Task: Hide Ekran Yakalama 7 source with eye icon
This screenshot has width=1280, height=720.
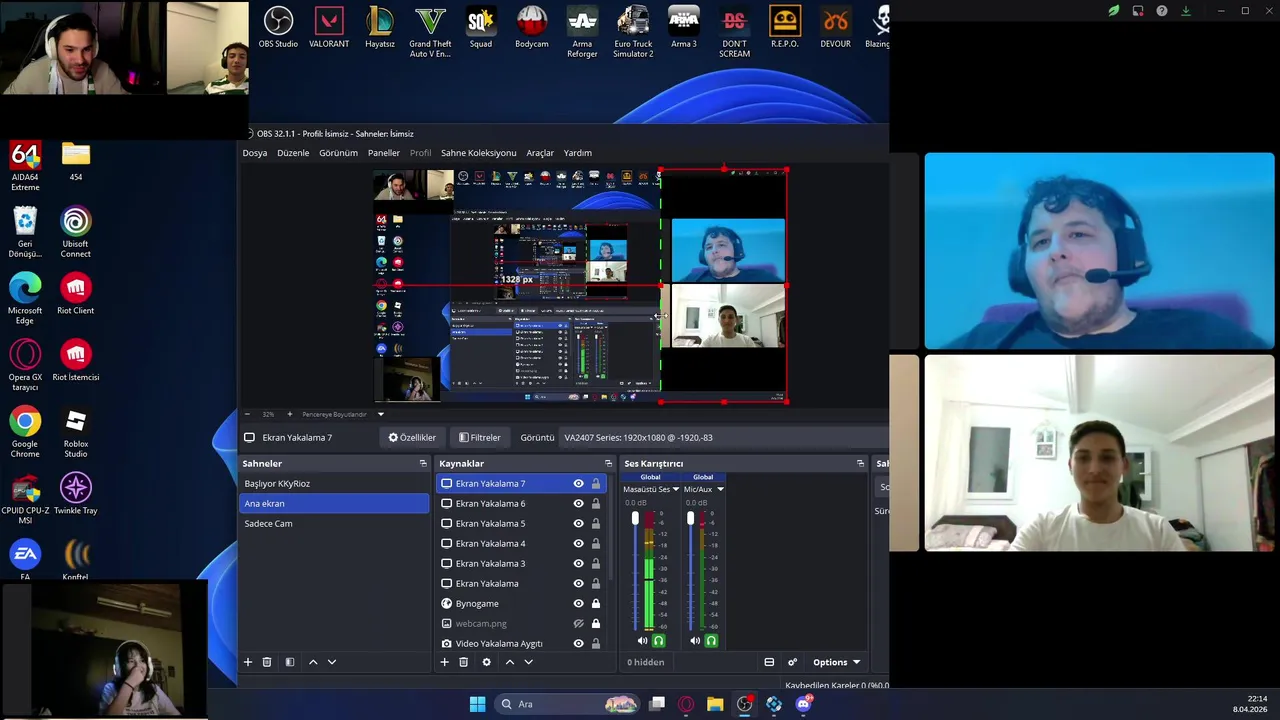Action: (578, 484)
